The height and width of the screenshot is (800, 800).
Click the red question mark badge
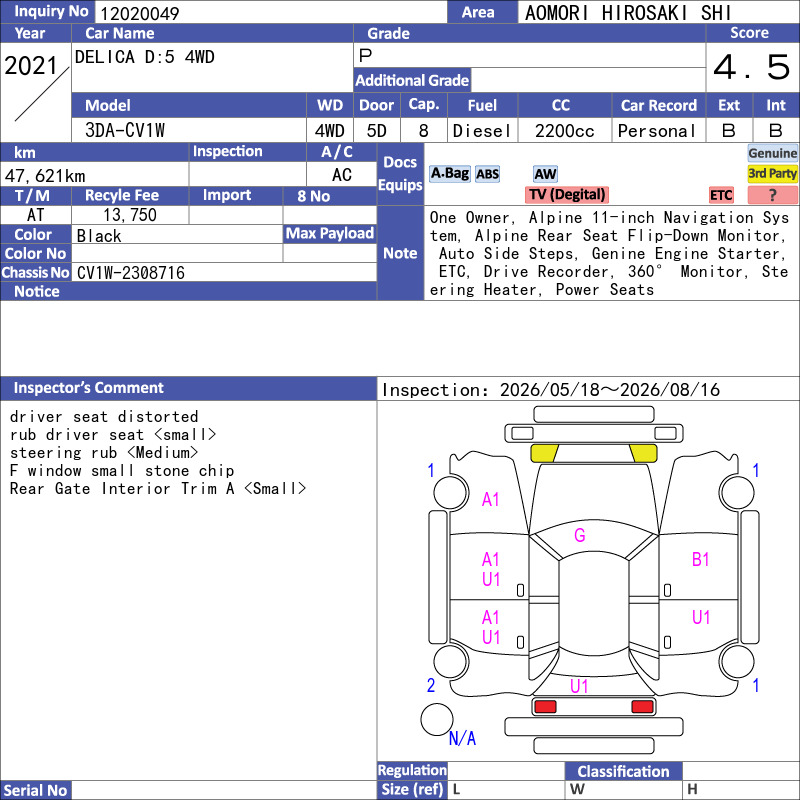coord(772,195)
